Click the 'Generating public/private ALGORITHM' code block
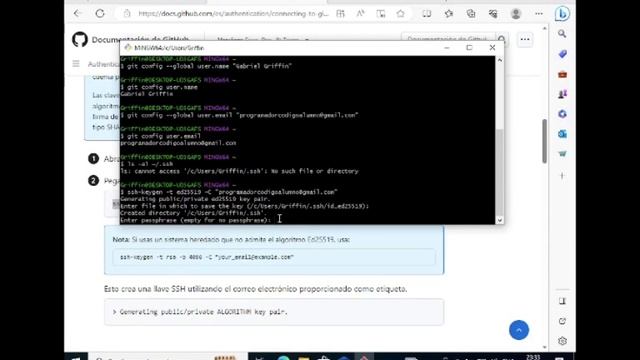This screenshot has height=360, width=640. click(274, 312)
